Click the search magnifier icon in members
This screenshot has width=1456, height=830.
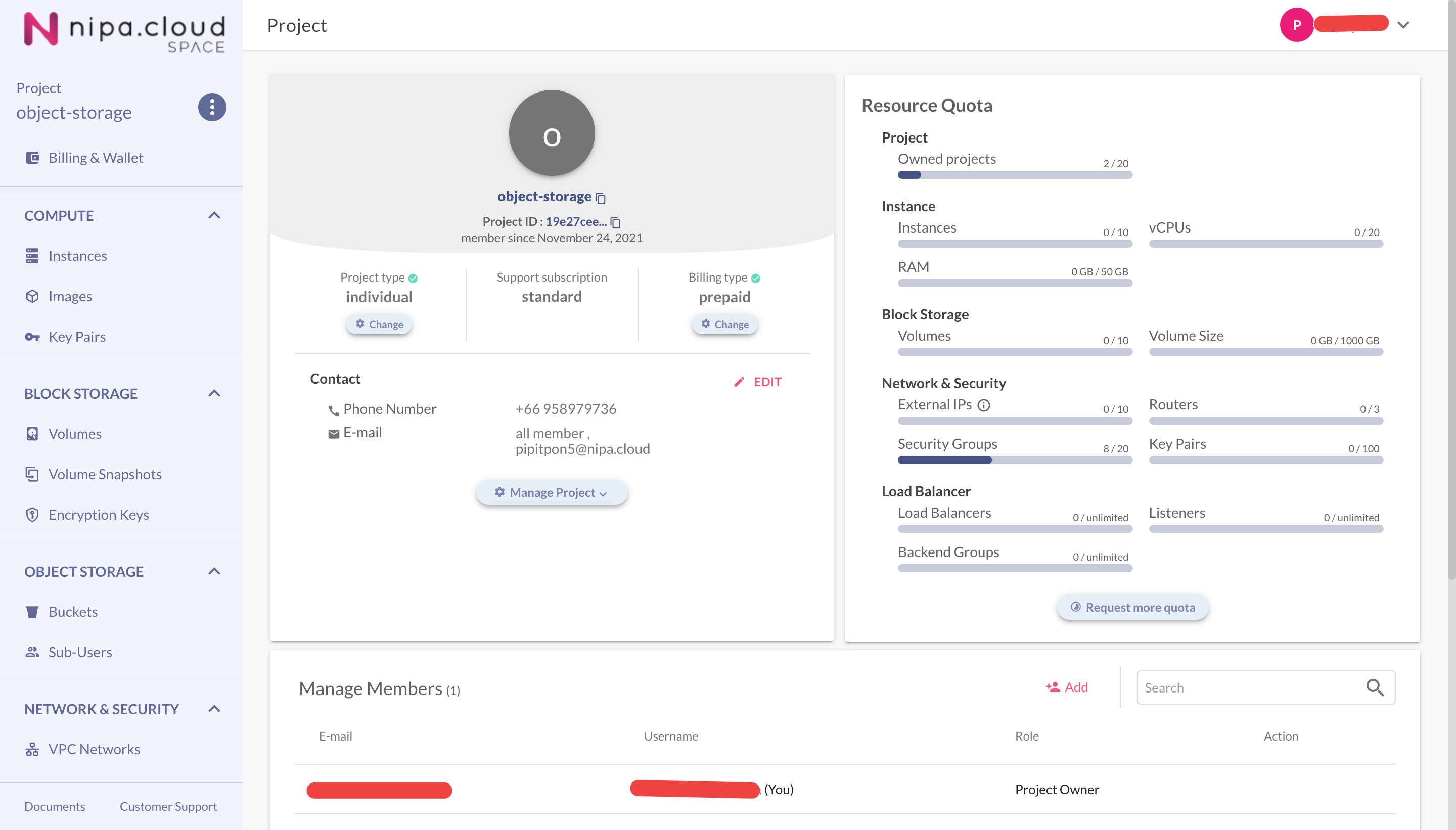tap(1375, 687)
